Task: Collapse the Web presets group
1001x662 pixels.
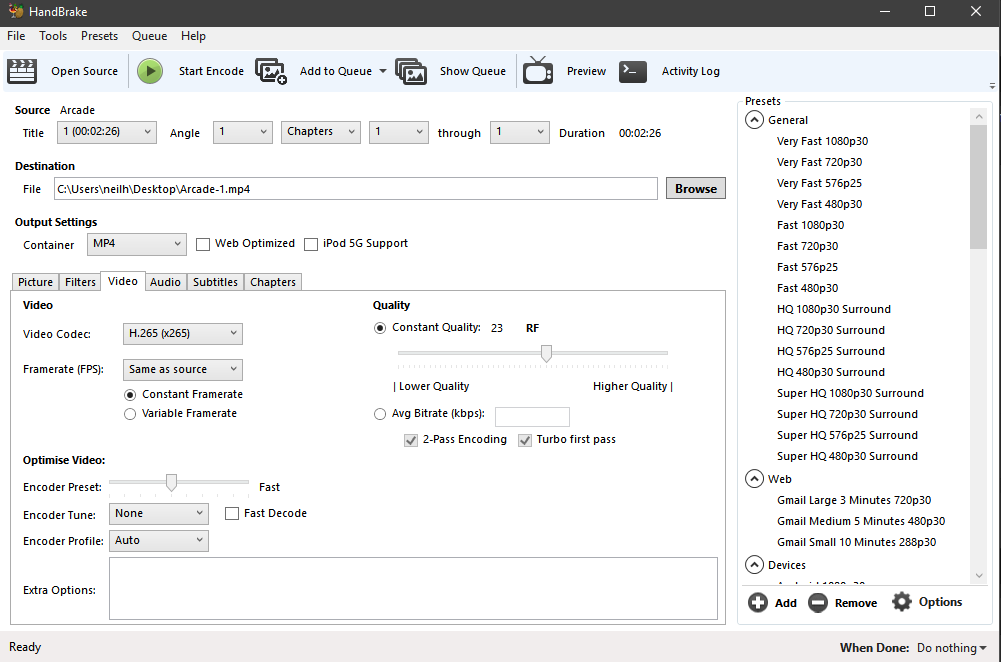Action: click(x=754, y=479)
